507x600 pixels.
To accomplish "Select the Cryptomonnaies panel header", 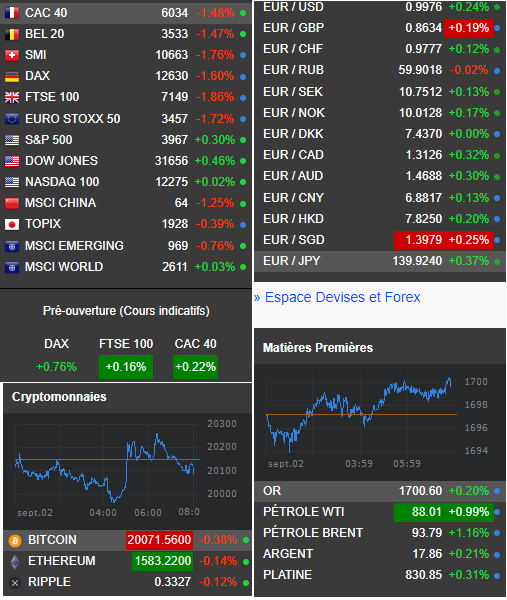I will 59,397.
